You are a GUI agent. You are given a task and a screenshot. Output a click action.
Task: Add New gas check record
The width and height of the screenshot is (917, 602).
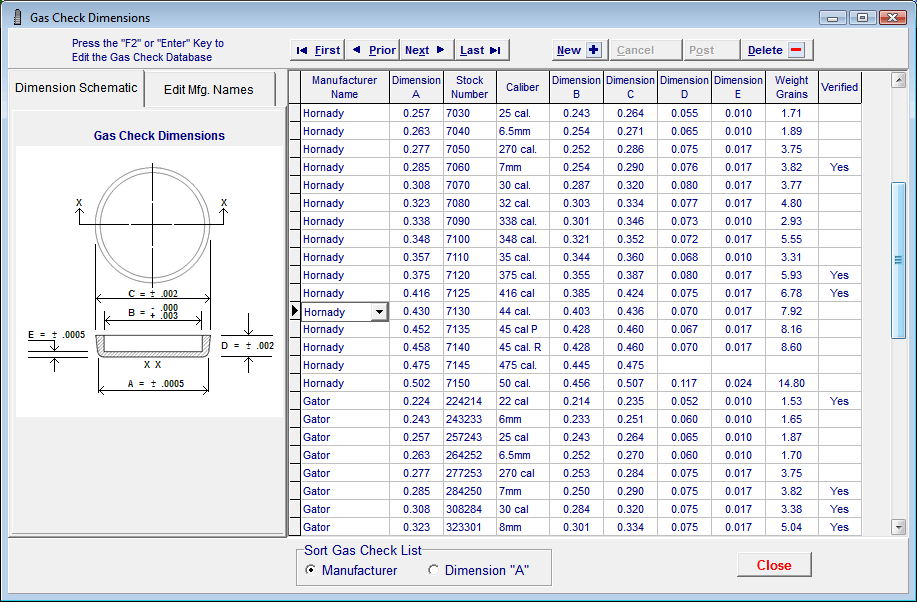580,50
